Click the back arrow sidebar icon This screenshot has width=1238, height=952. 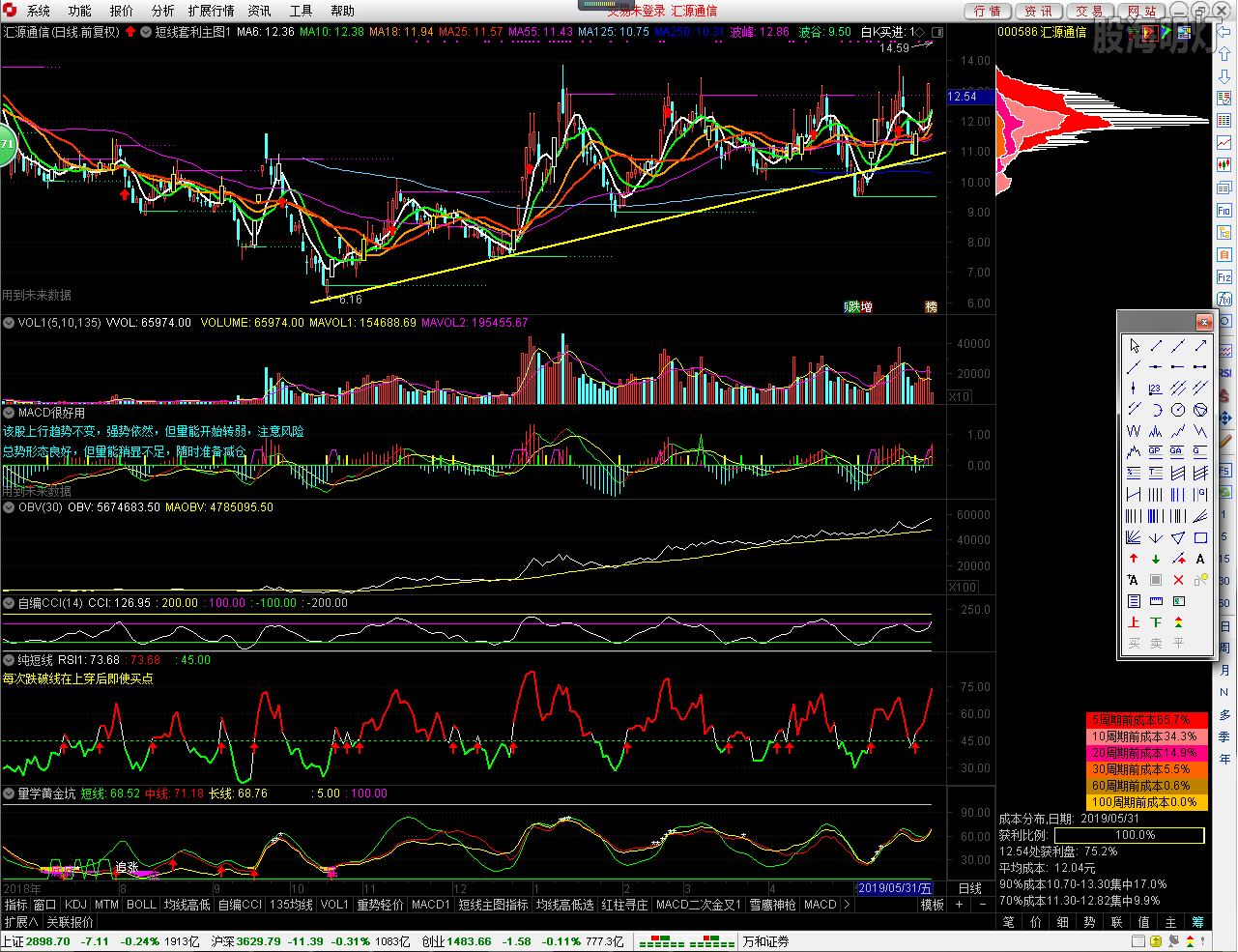(1224, 32)
